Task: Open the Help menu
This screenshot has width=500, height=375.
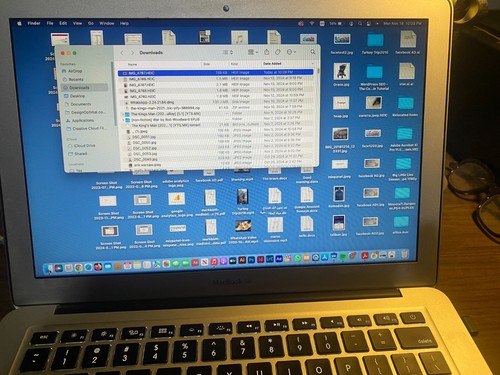Action: [124, 23]
